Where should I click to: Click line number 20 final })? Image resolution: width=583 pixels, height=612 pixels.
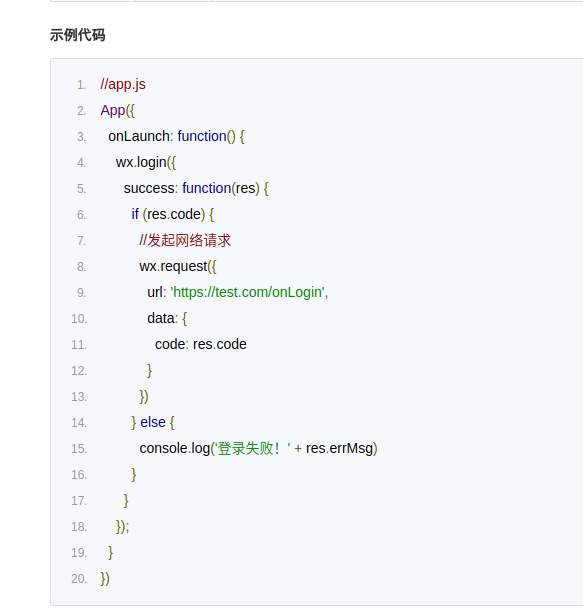105,578
